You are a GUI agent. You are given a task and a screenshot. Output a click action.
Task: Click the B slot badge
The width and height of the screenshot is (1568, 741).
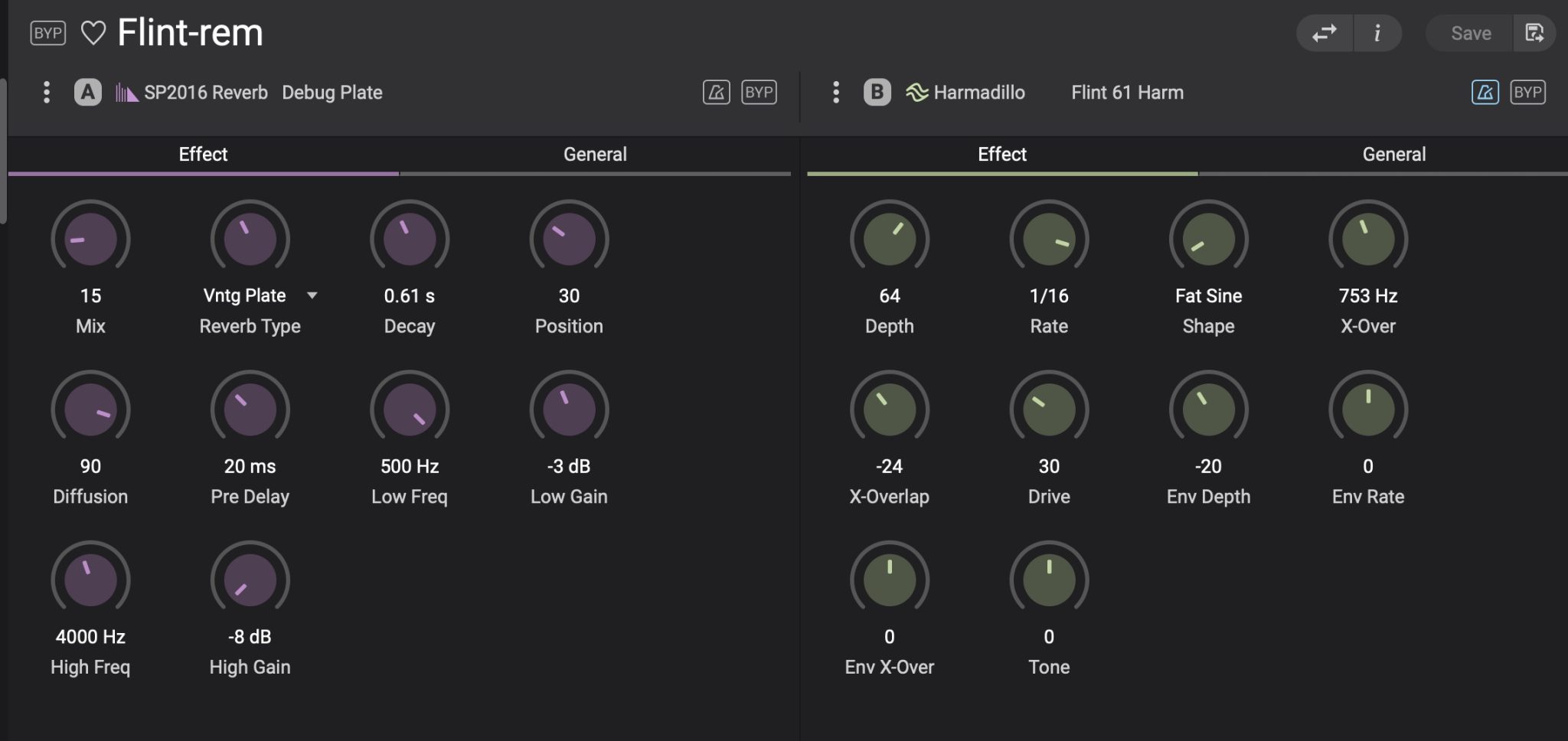tap(877, 93)
